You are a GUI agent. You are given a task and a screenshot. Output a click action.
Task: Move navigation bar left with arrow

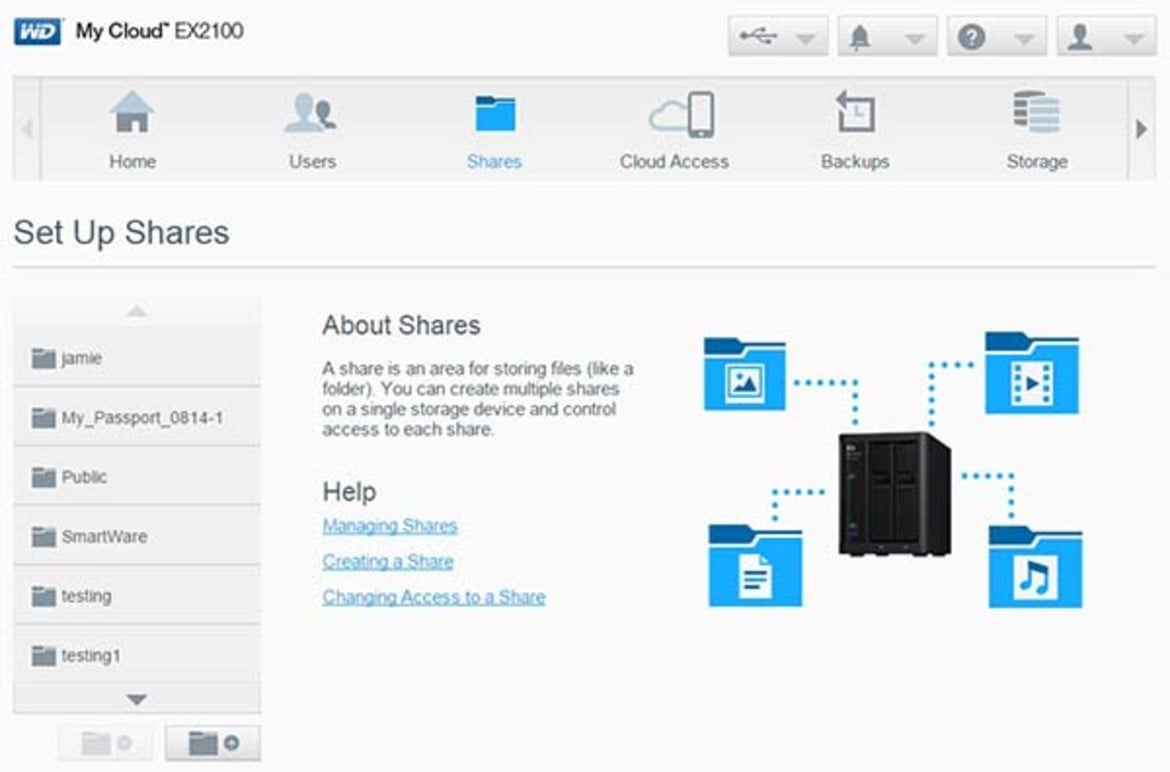(x=27, y=128)
